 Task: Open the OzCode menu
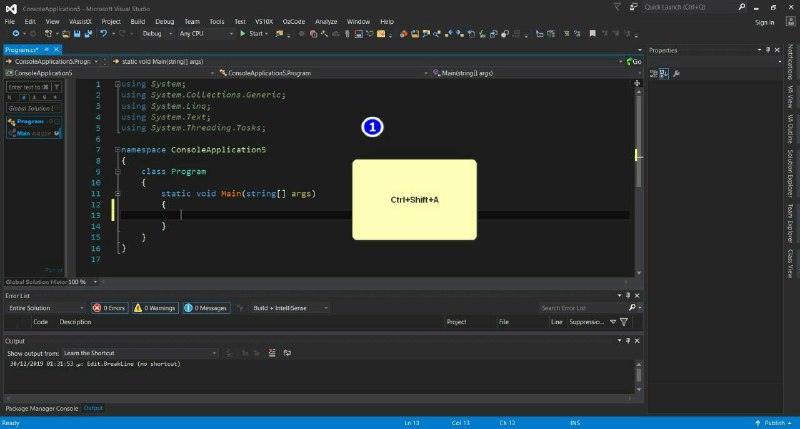coord(294,21)
